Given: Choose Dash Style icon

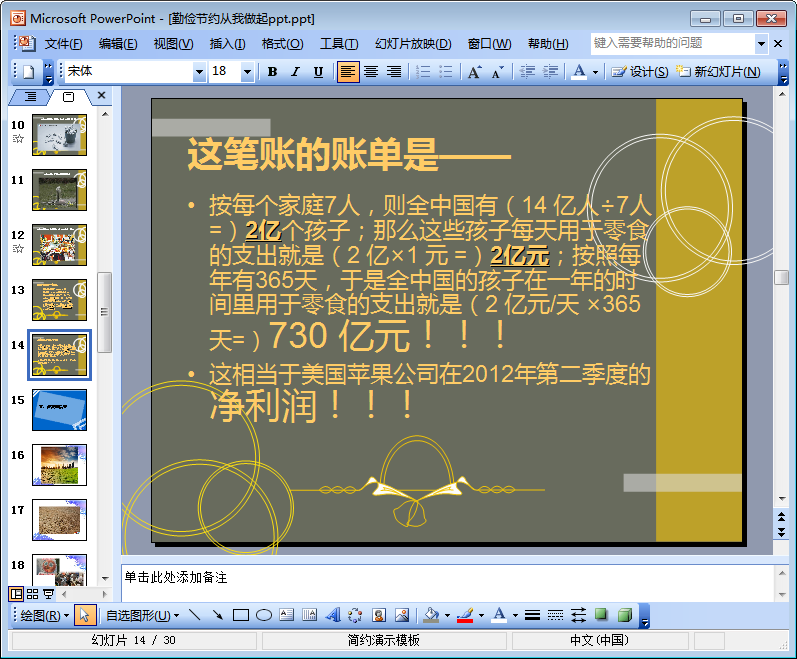Looking at the screenshot, I should (x=555, y=616).
